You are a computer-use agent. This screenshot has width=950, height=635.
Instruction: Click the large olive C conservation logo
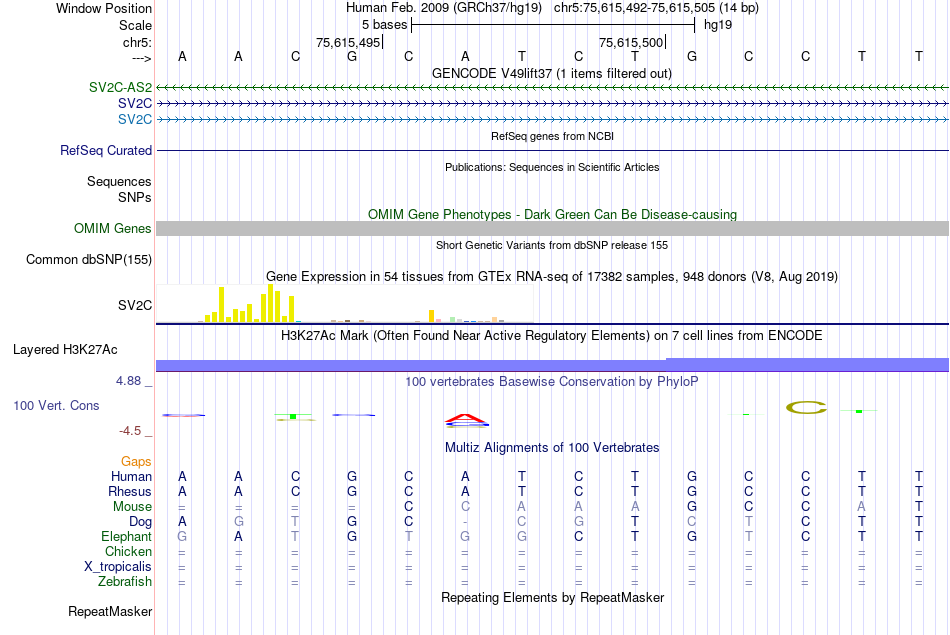click(806, 408)
